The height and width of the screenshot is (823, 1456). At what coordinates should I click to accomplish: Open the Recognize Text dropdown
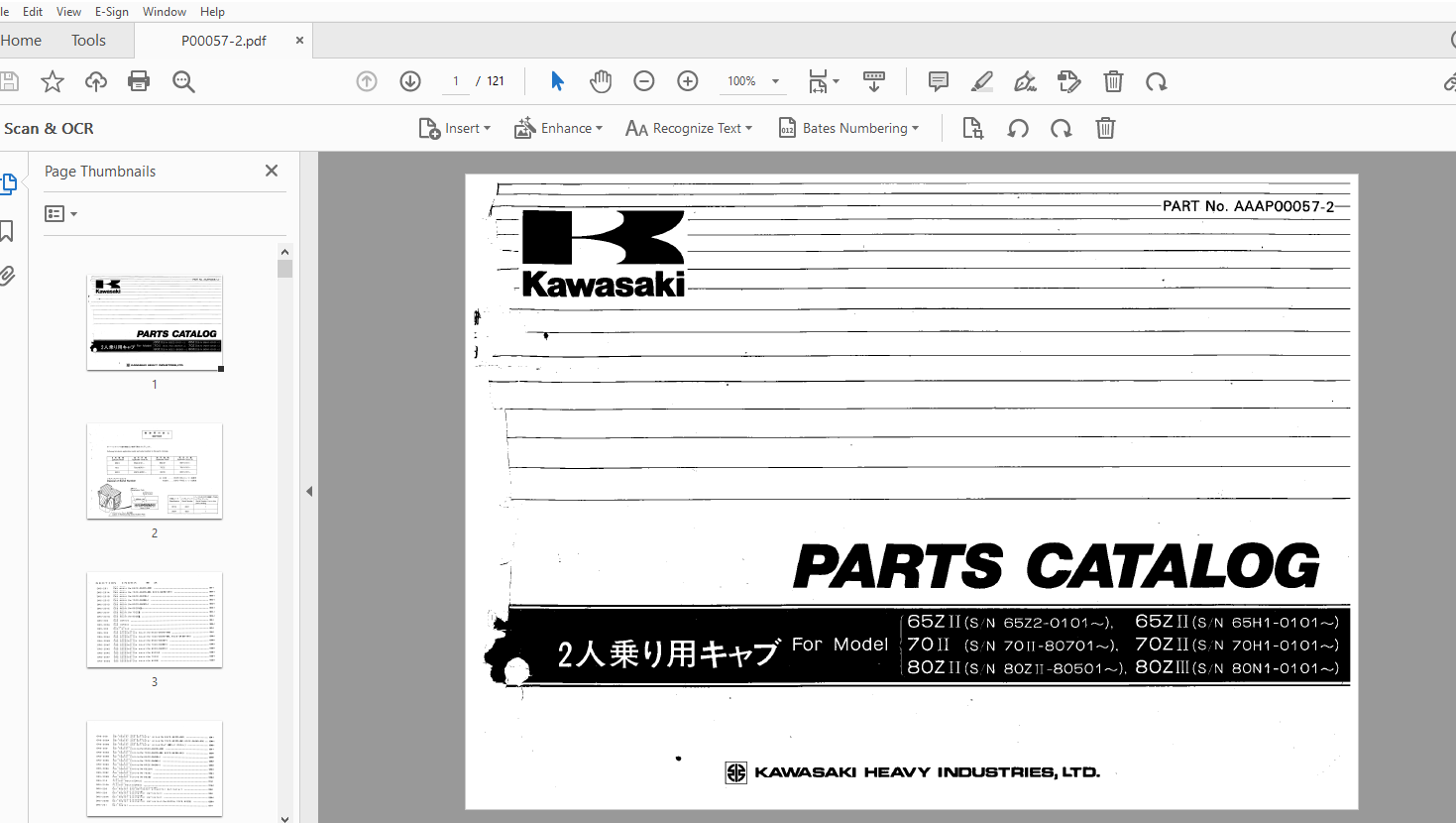[x=689, y=128]
